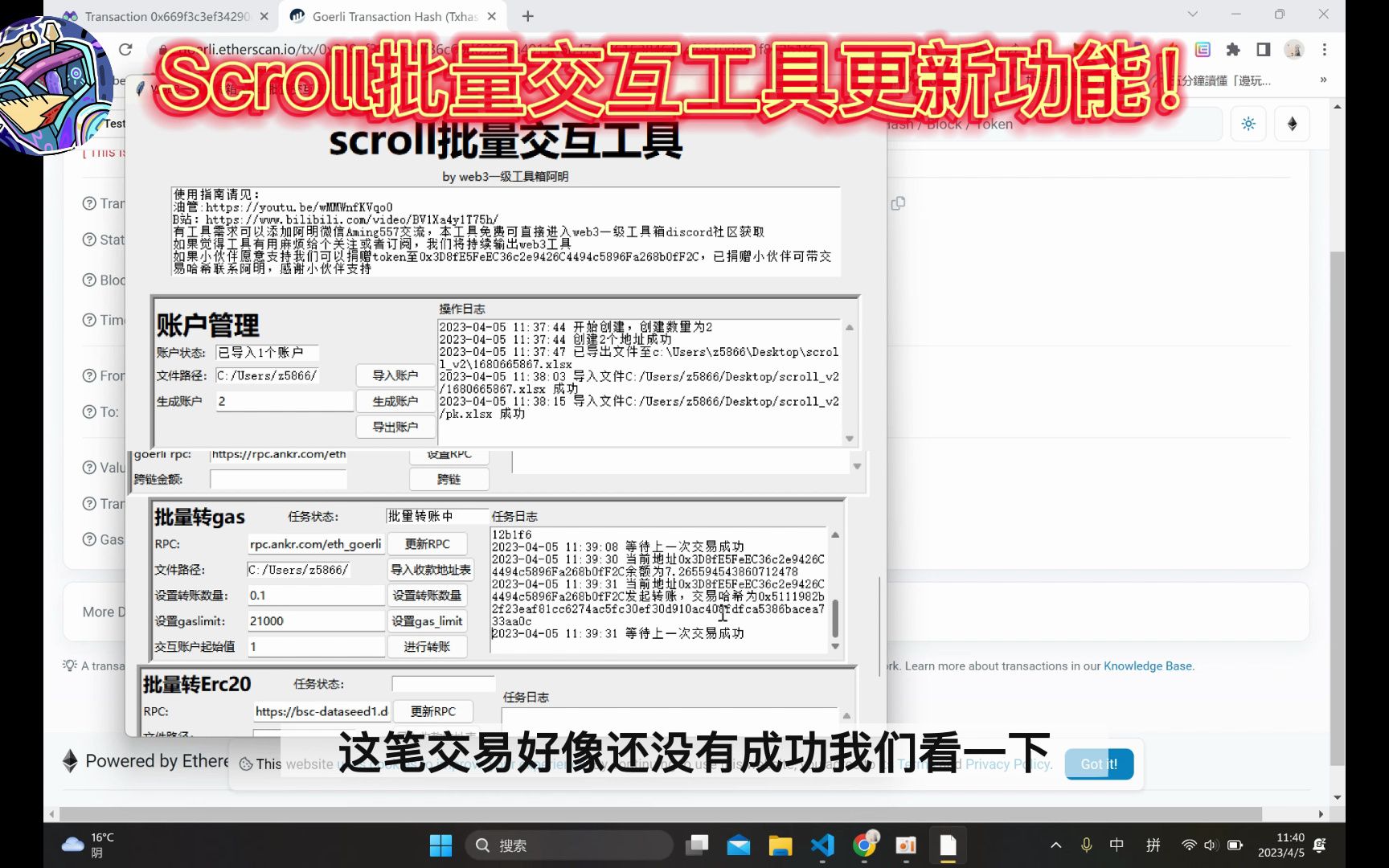This screenshot has height=868, width=1389.
Task: Open VS Code from the taskbar
Action: point(822,845)
